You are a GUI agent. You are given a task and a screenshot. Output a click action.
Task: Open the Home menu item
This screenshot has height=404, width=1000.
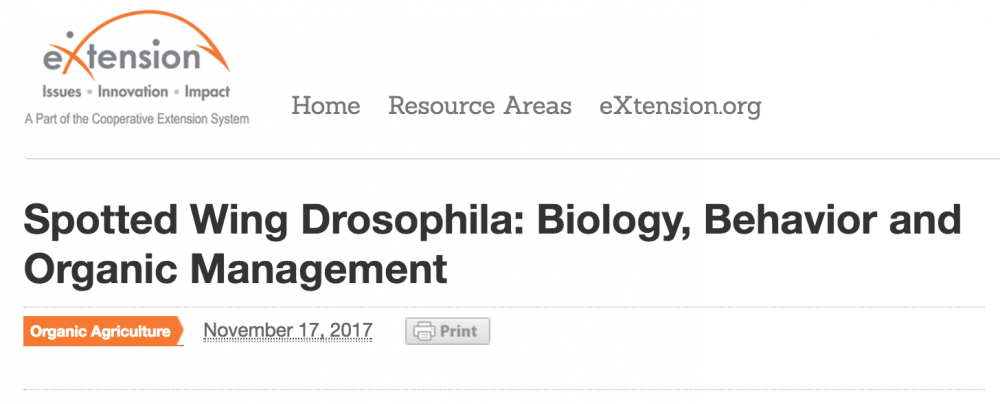click(326, 106)
